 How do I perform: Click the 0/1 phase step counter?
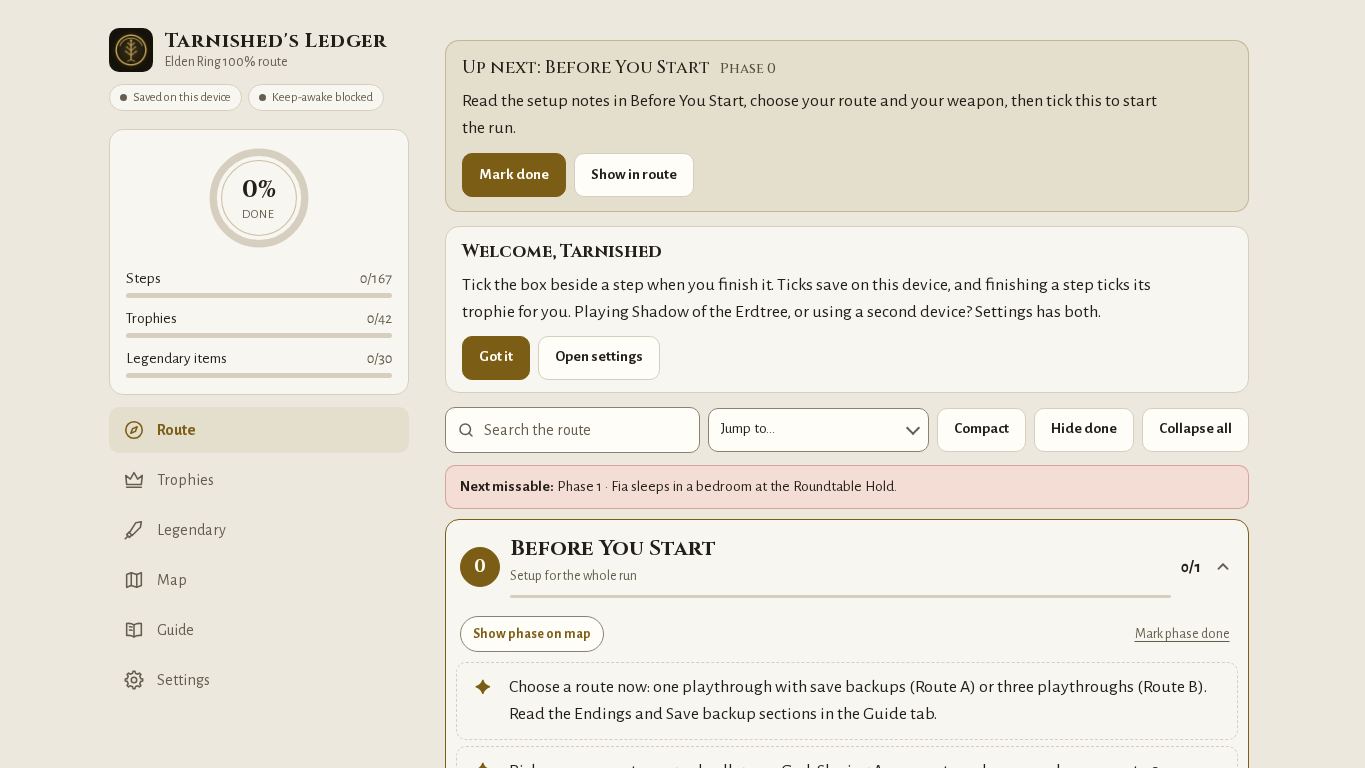tap(1190, 568)
